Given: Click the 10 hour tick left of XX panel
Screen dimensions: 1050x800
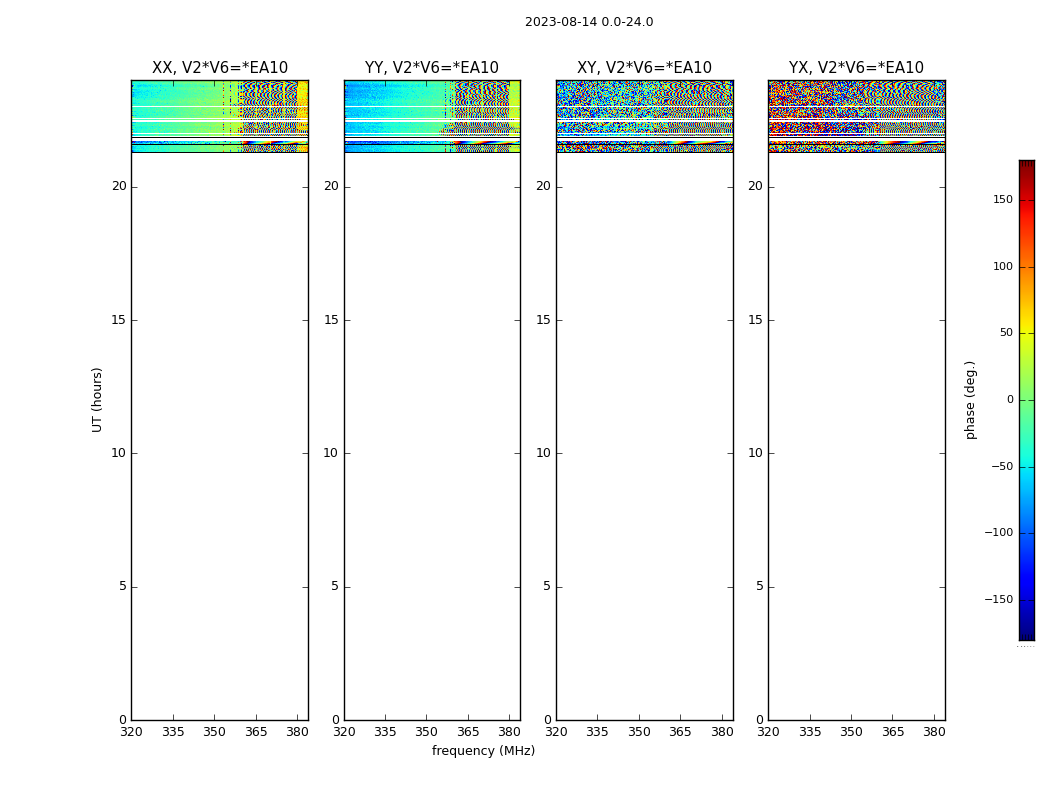Looking at the screenshot, I should (x=119, y=453).
